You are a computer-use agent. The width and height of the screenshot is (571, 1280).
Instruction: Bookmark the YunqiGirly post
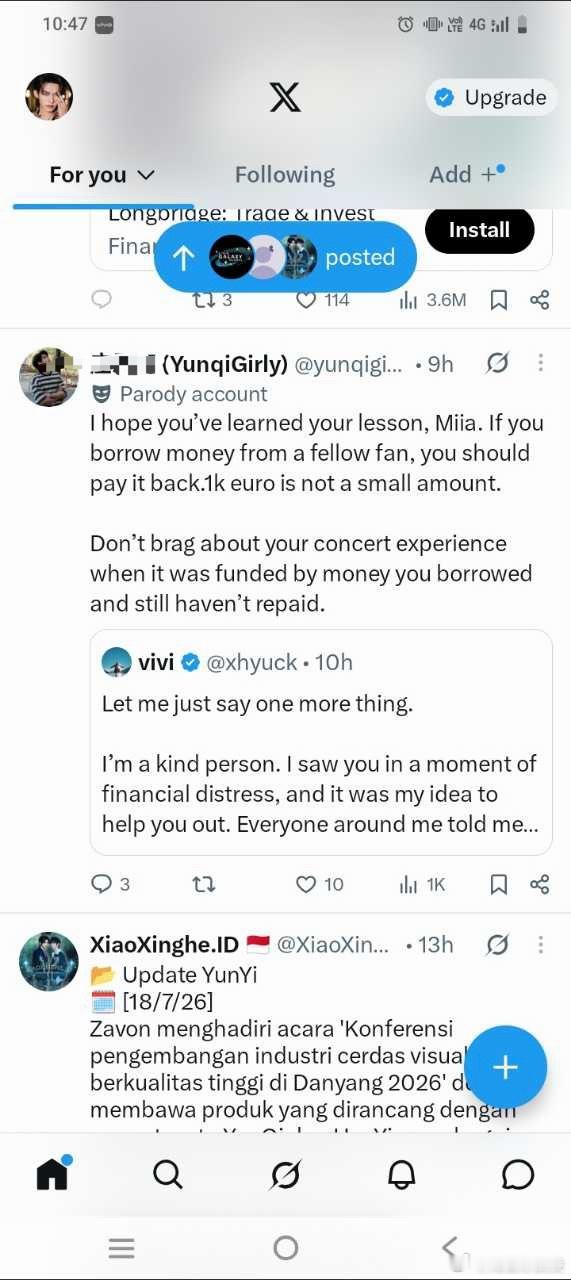click(499, 884)
